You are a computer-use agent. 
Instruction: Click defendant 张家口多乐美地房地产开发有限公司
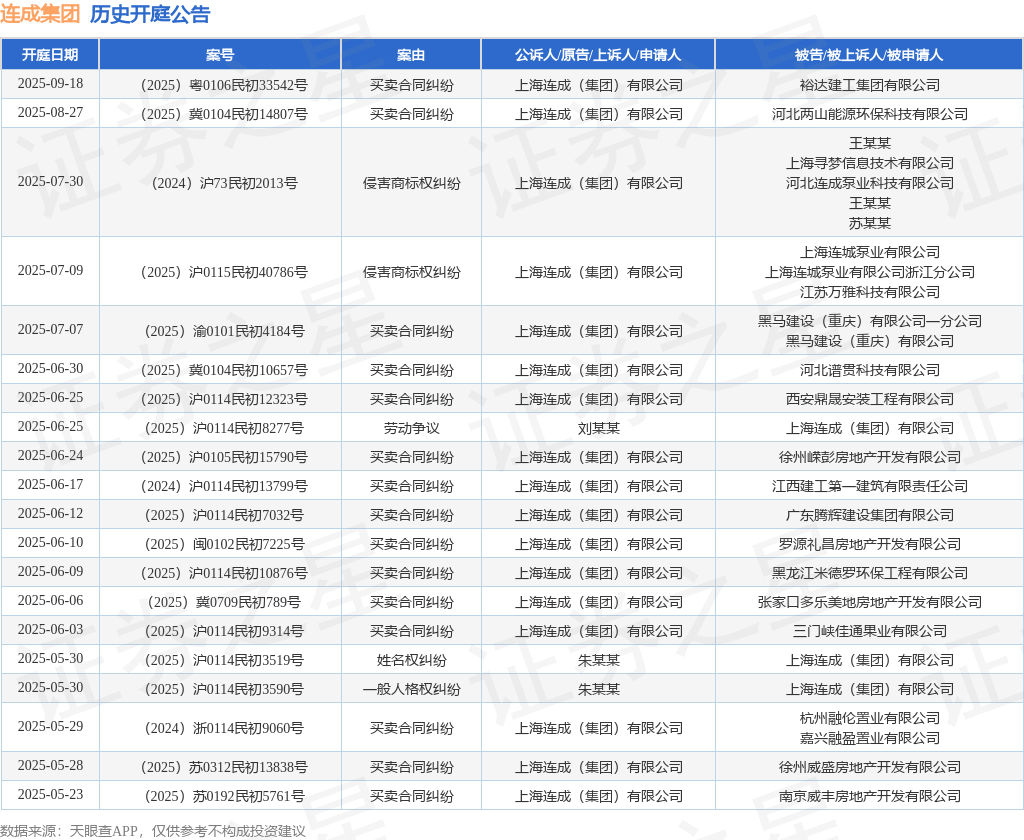[869, 602]
